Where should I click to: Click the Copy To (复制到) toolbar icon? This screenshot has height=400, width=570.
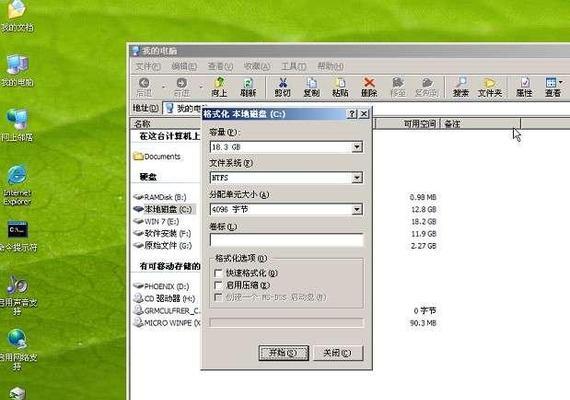[426, 87]
